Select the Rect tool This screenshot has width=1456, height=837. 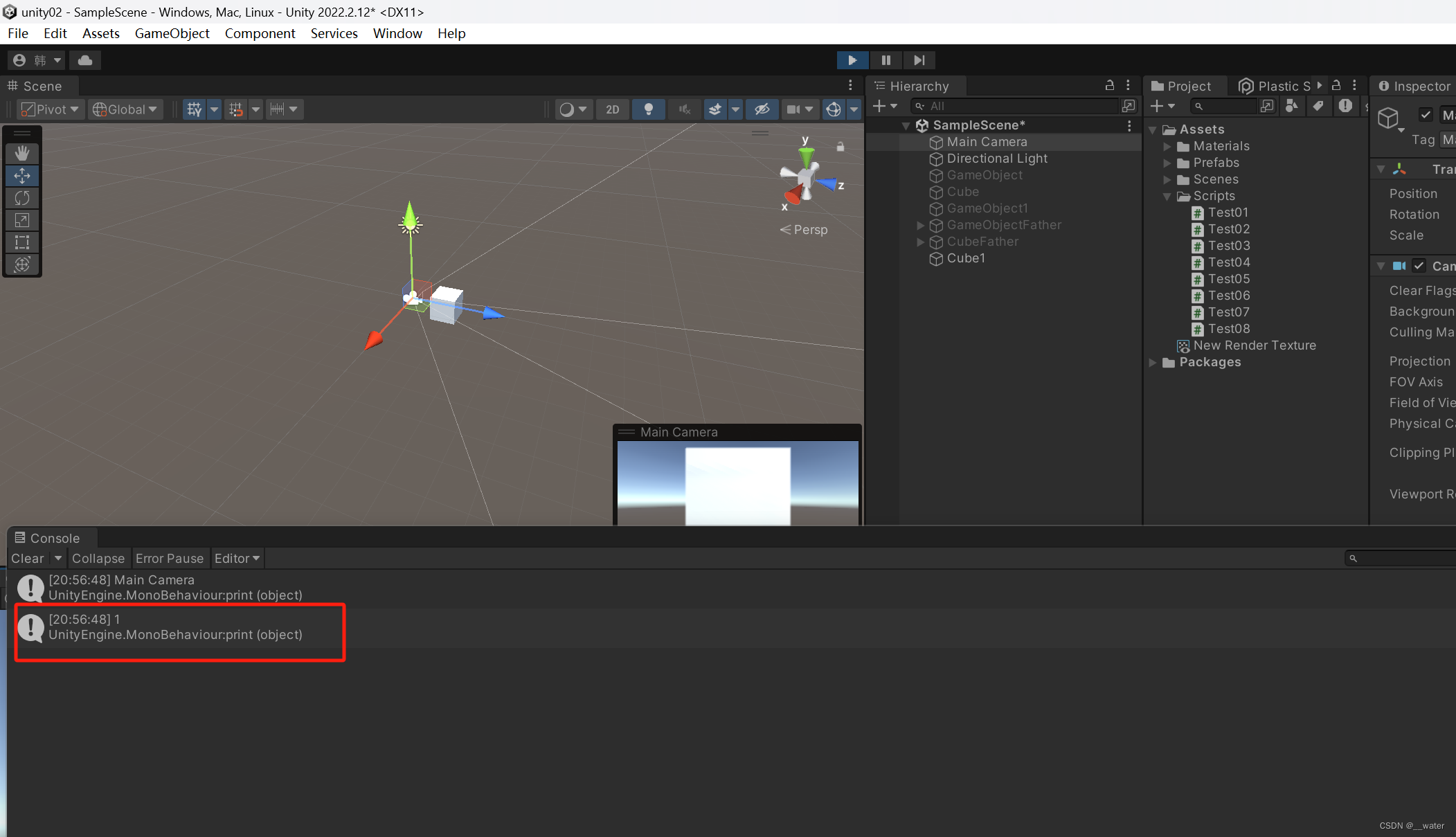pos(22,242)
